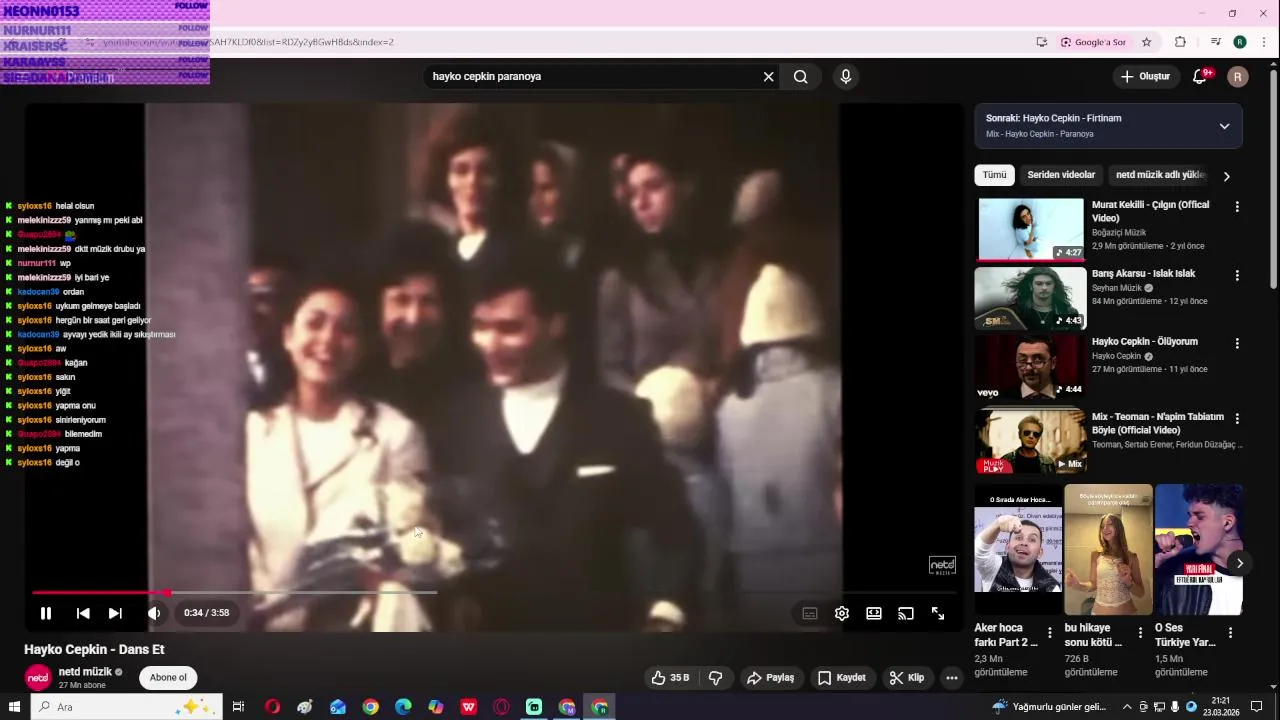Open the browser media control icon

1216,42
